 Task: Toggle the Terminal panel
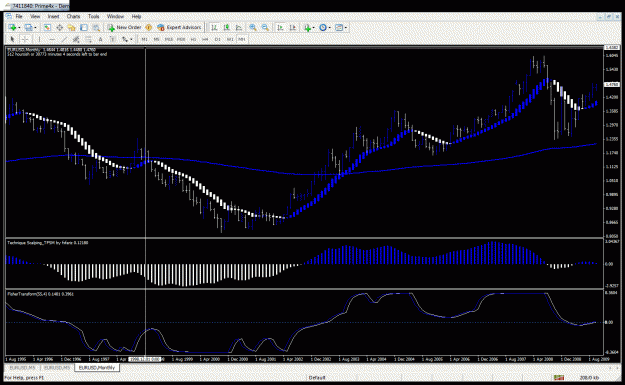84,28
